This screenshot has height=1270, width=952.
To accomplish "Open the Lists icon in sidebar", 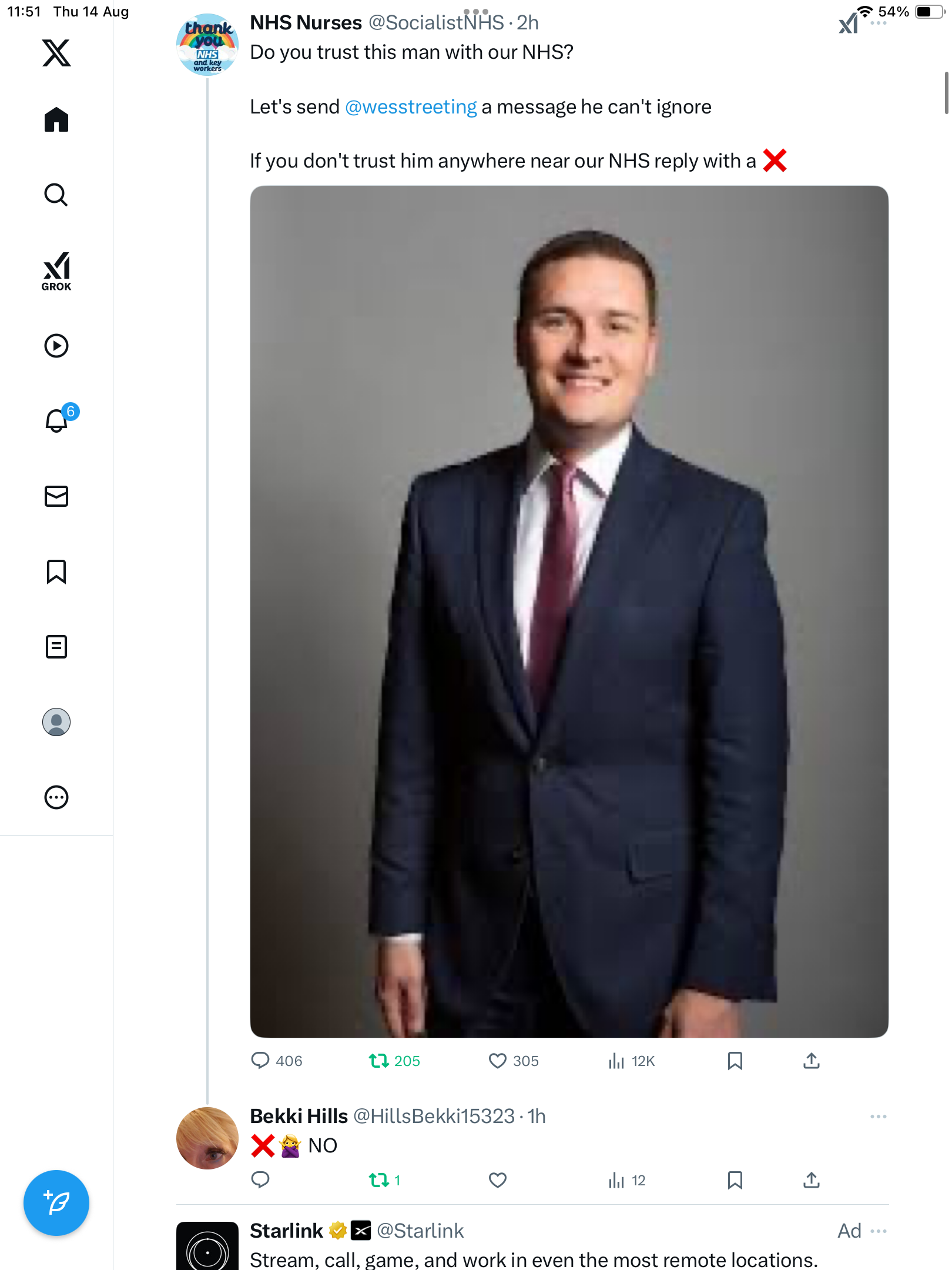I will [56, 647].
